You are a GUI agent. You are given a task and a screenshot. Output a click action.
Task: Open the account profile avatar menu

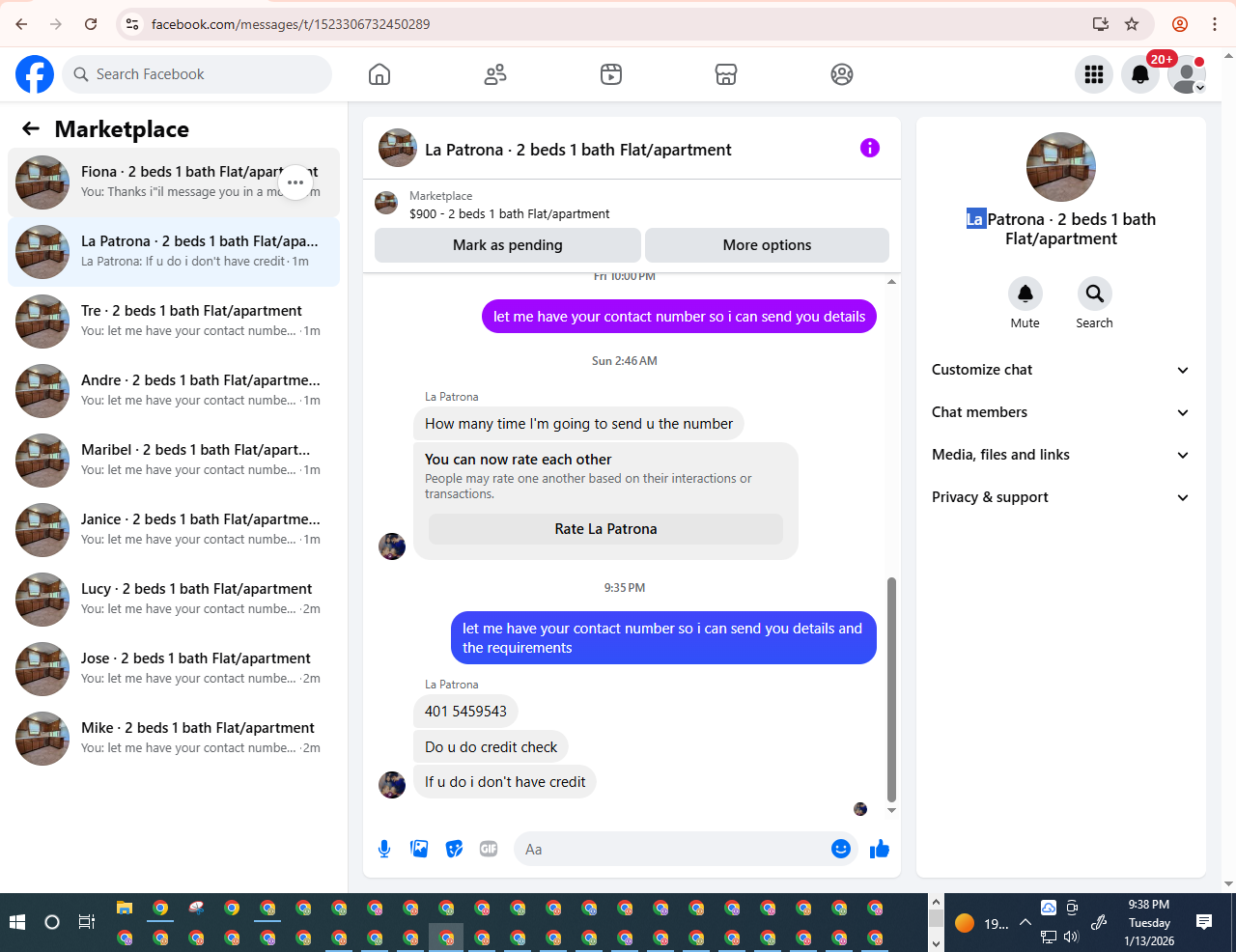1187,74
